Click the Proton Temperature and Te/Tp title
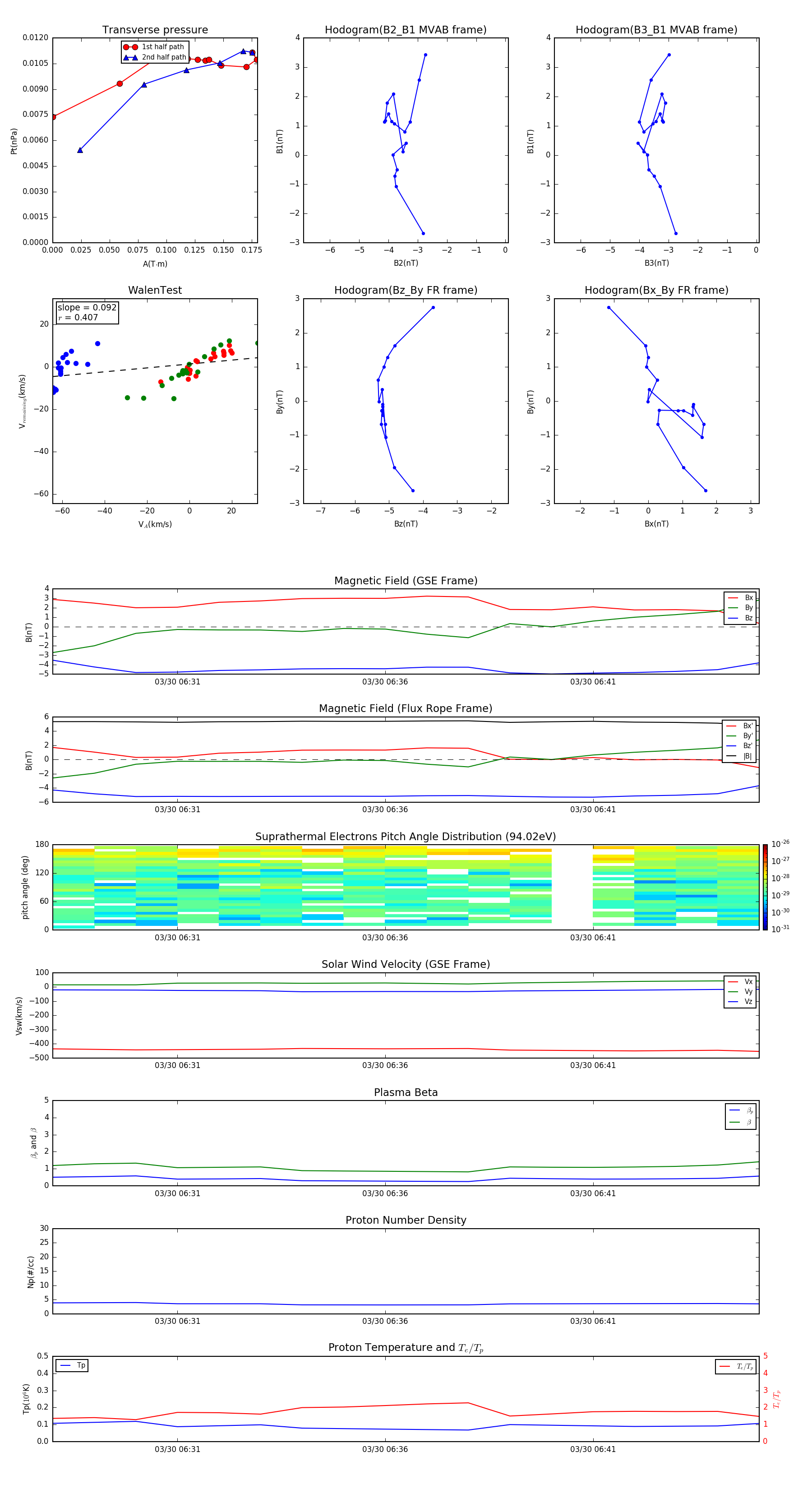 coord(406,1347)
